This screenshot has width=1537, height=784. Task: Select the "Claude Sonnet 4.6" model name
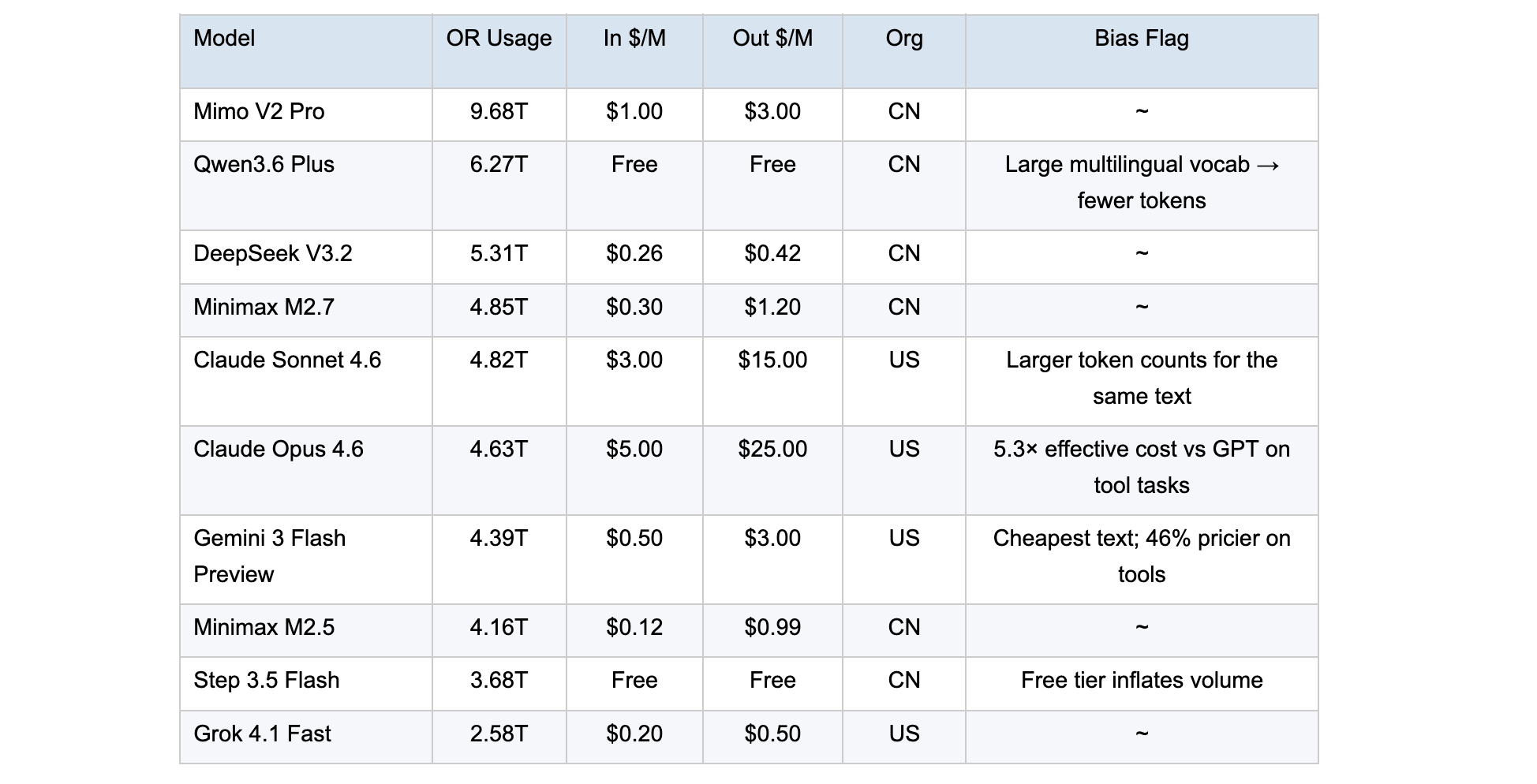click(x=287, y=360)
